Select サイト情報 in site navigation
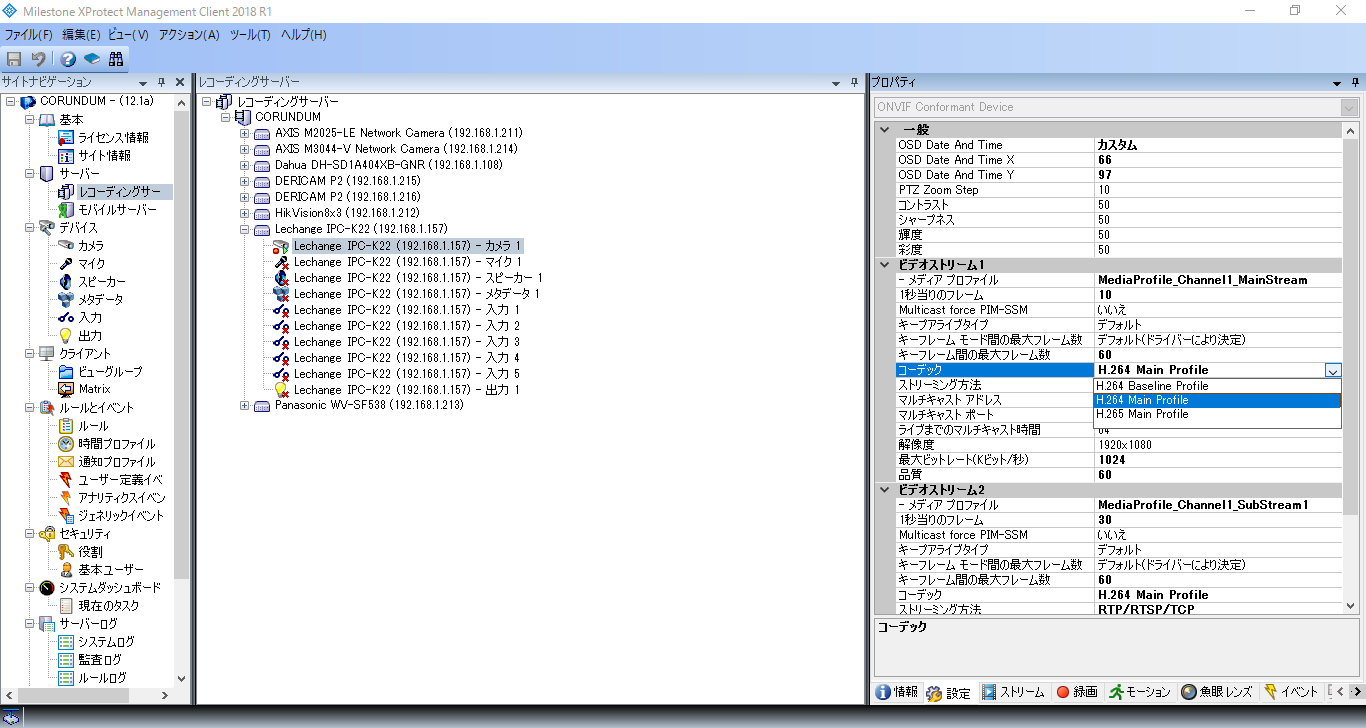1366x728 pixels. [x=104, y=156]
